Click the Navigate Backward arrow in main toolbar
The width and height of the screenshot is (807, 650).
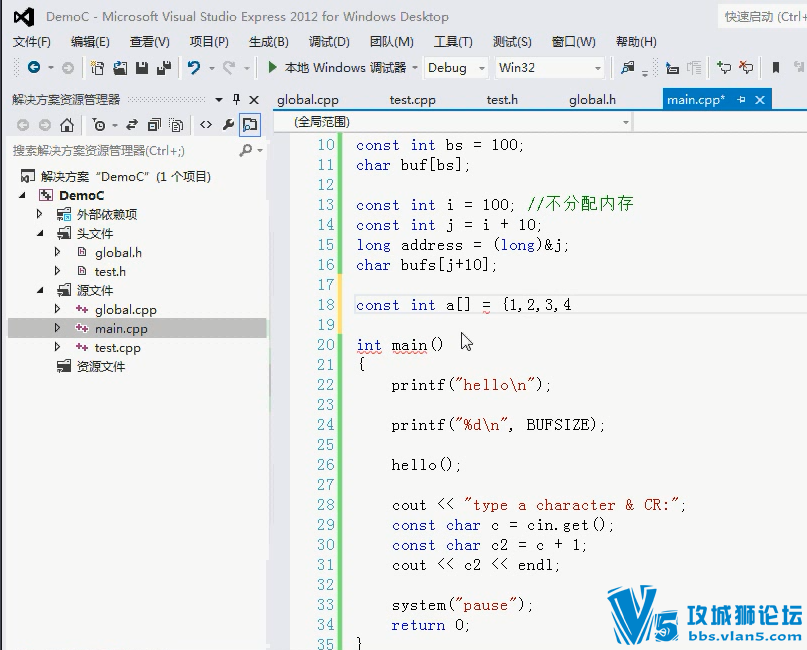click(34, 67)
